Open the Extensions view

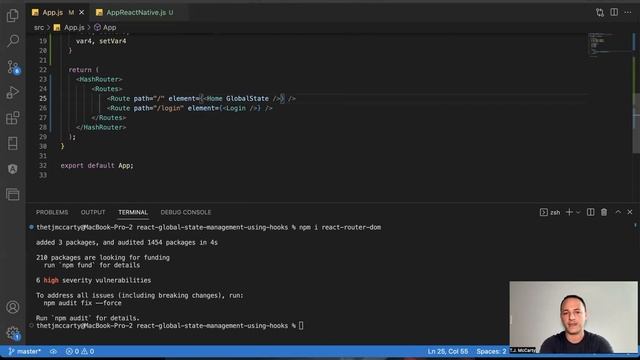pos(13,118)
